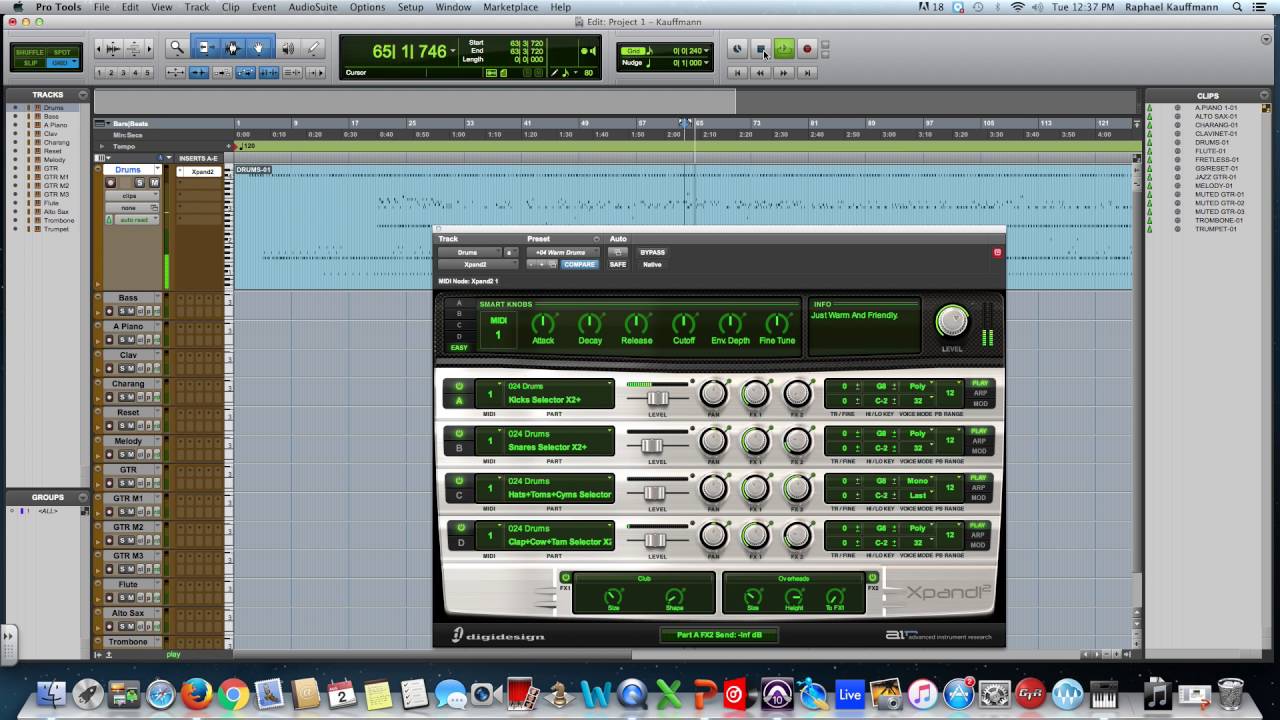Select TRUMPET-01 in Clips list
This screenshot has width=1280, height=720.
pos(1216,229)
